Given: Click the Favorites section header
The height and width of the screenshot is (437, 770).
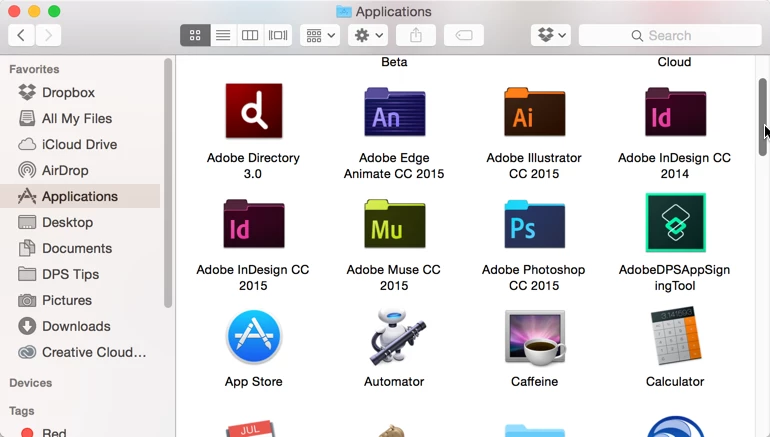Looking at the screenshot, I should [x=34, y=69].
